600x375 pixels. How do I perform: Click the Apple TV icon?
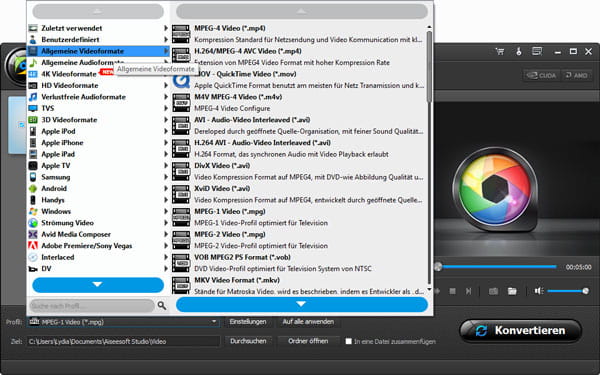[33, 166]
